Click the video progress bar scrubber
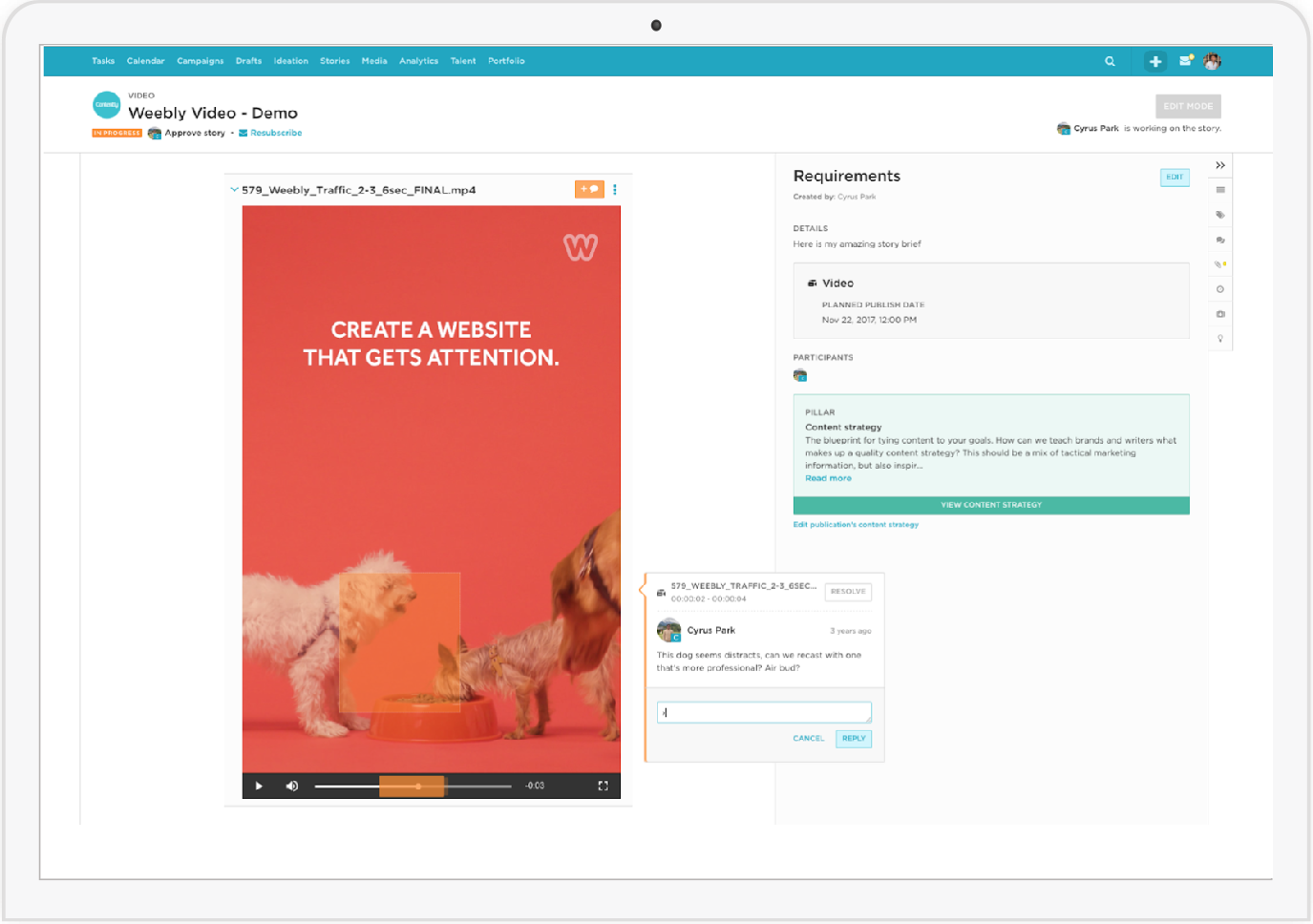This screenshot has height=924, width=1313. [418, 786]
